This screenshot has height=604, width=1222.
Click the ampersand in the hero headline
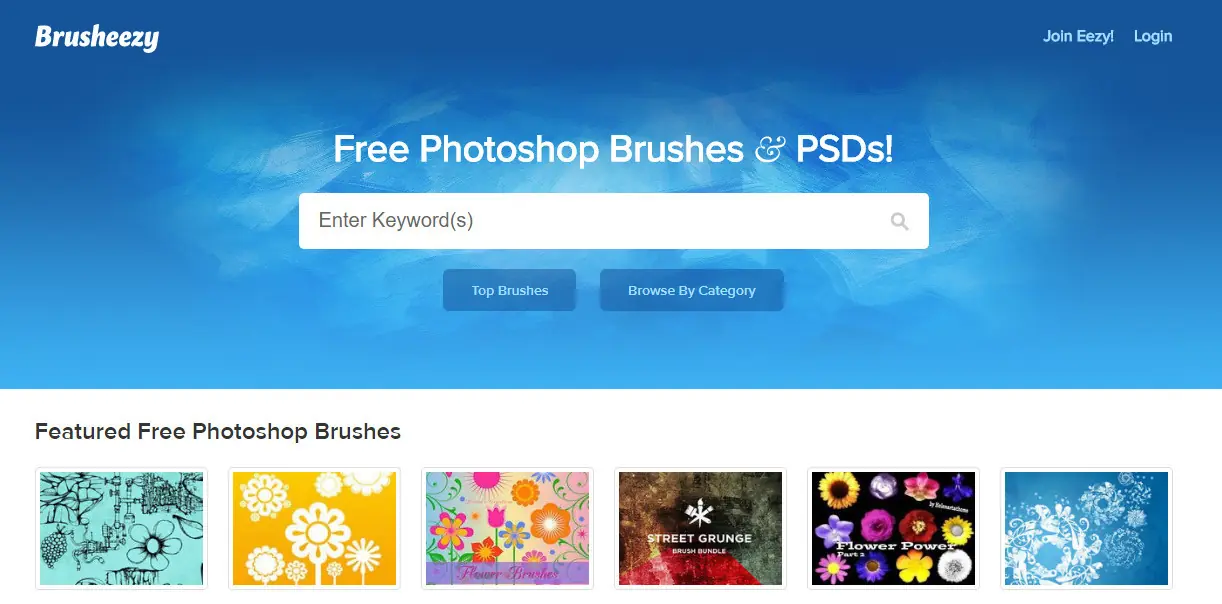click(x=769, y=150)
